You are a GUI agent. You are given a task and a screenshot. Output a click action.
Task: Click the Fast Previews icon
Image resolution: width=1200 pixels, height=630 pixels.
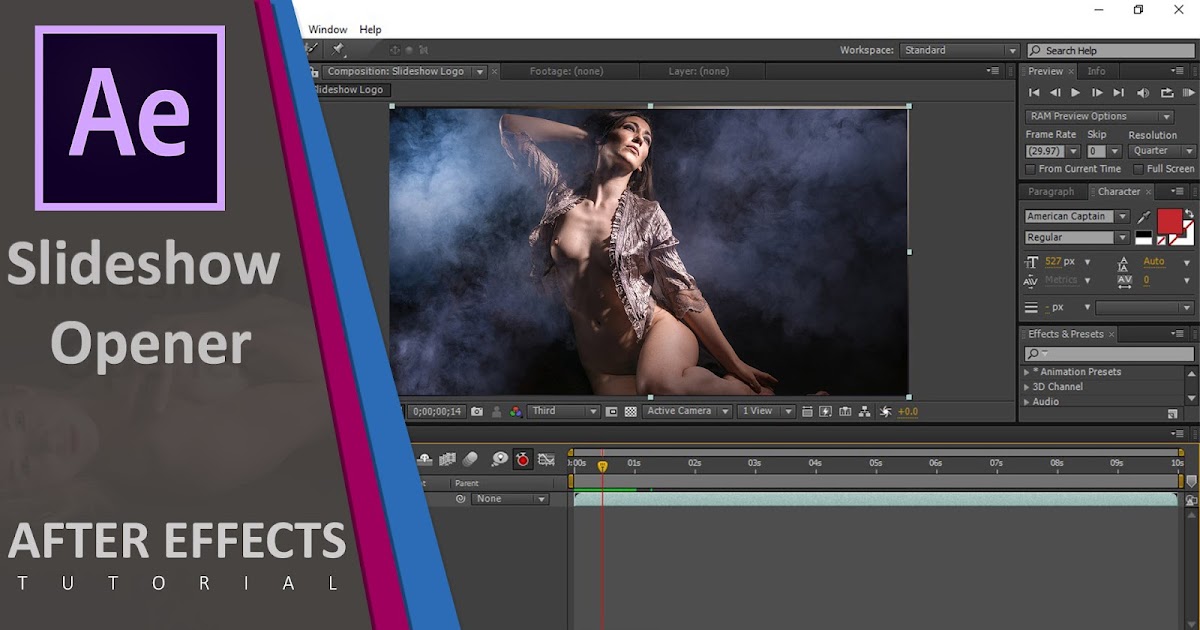tap(826, 411)
